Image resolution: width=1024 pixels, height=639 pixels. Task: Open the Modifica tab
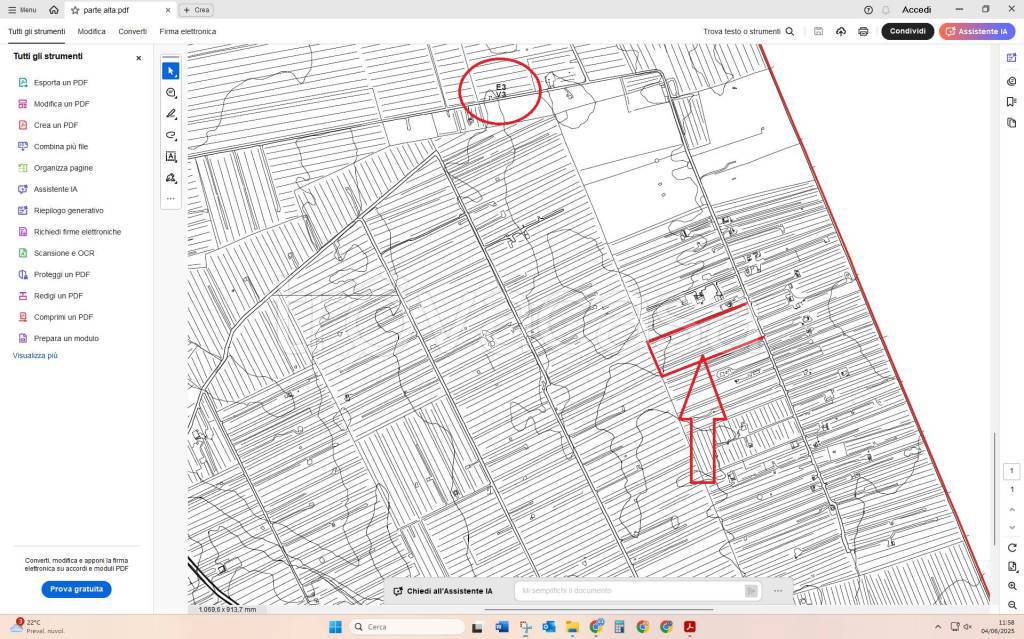pyautogui.click(x=91, y=31)
